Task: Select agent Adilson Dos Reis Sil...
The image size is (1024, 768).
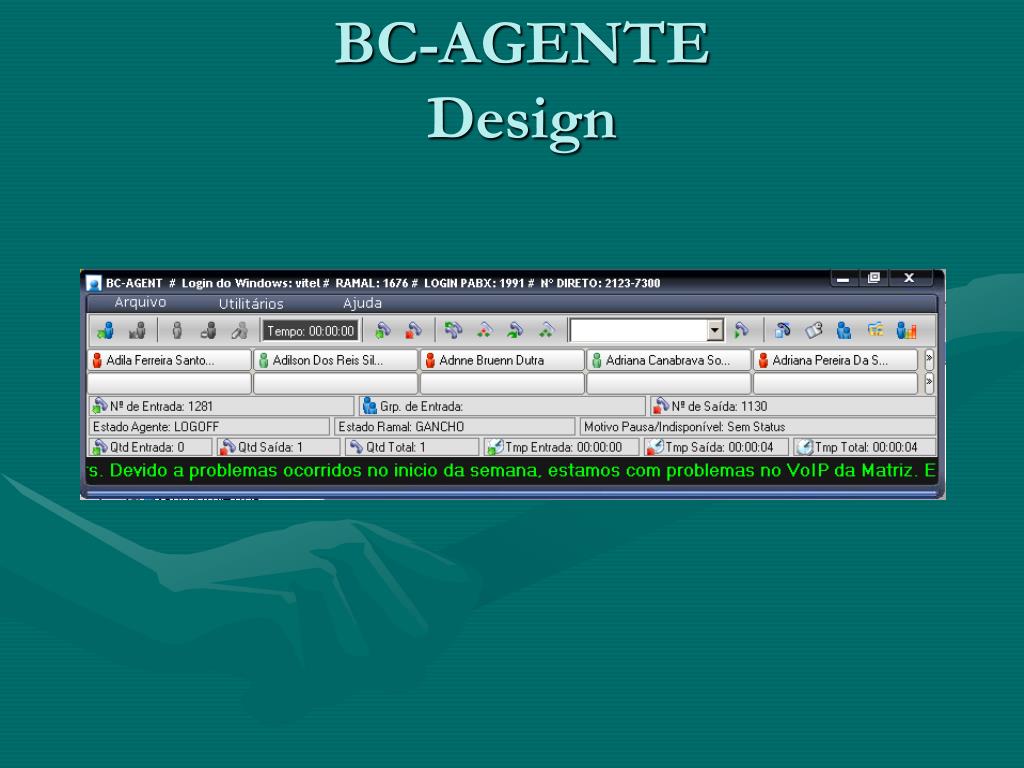Action: [336, 360]
